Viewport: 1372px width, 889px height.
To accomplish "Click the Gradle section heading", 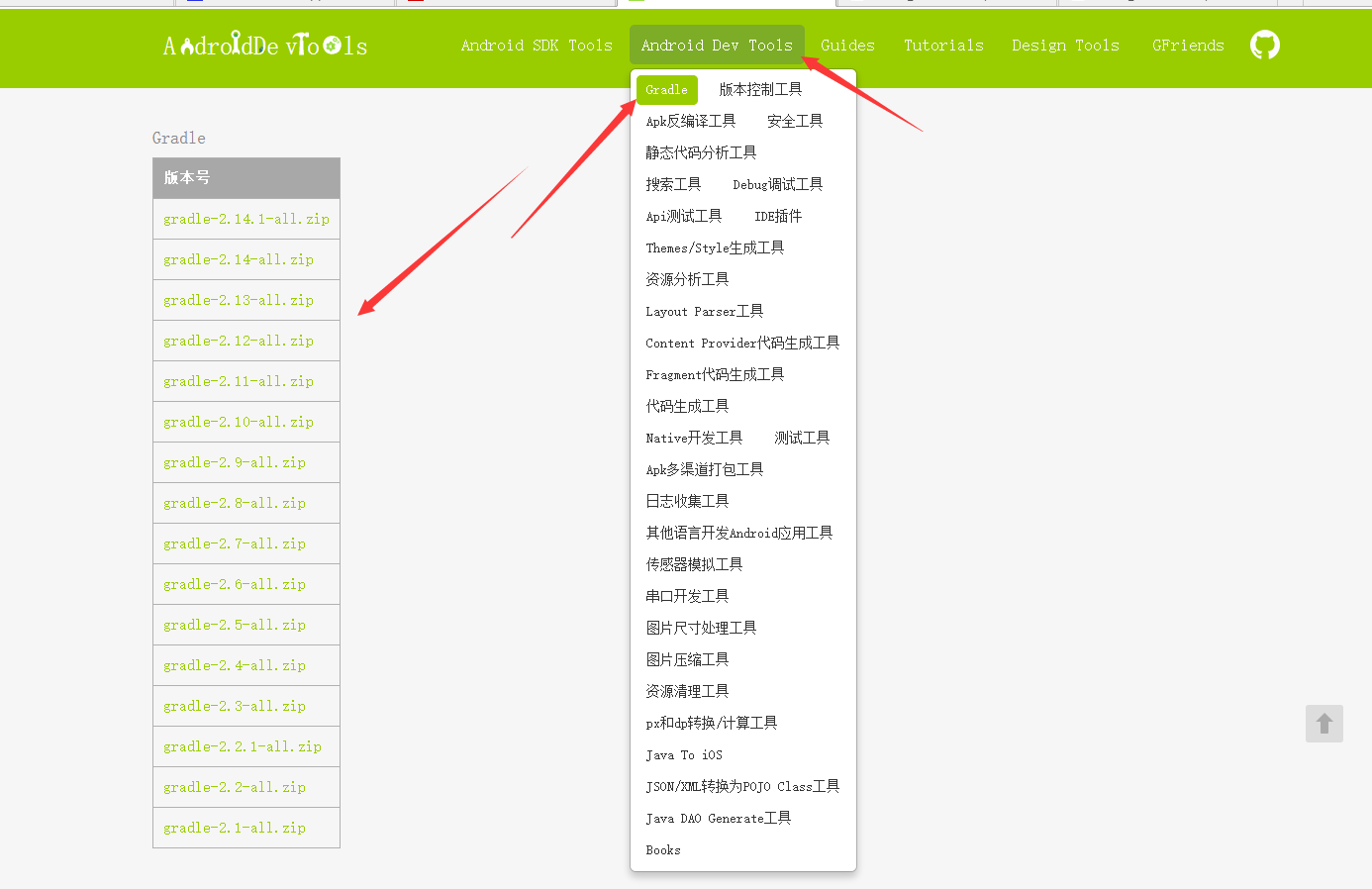I will (x=179, y=139).
